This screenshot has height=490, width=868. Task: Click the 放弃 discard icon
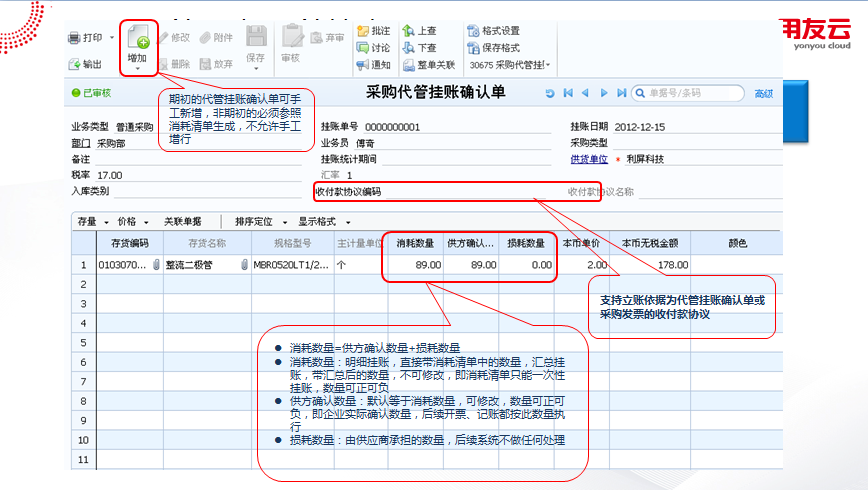pos(205,64)
